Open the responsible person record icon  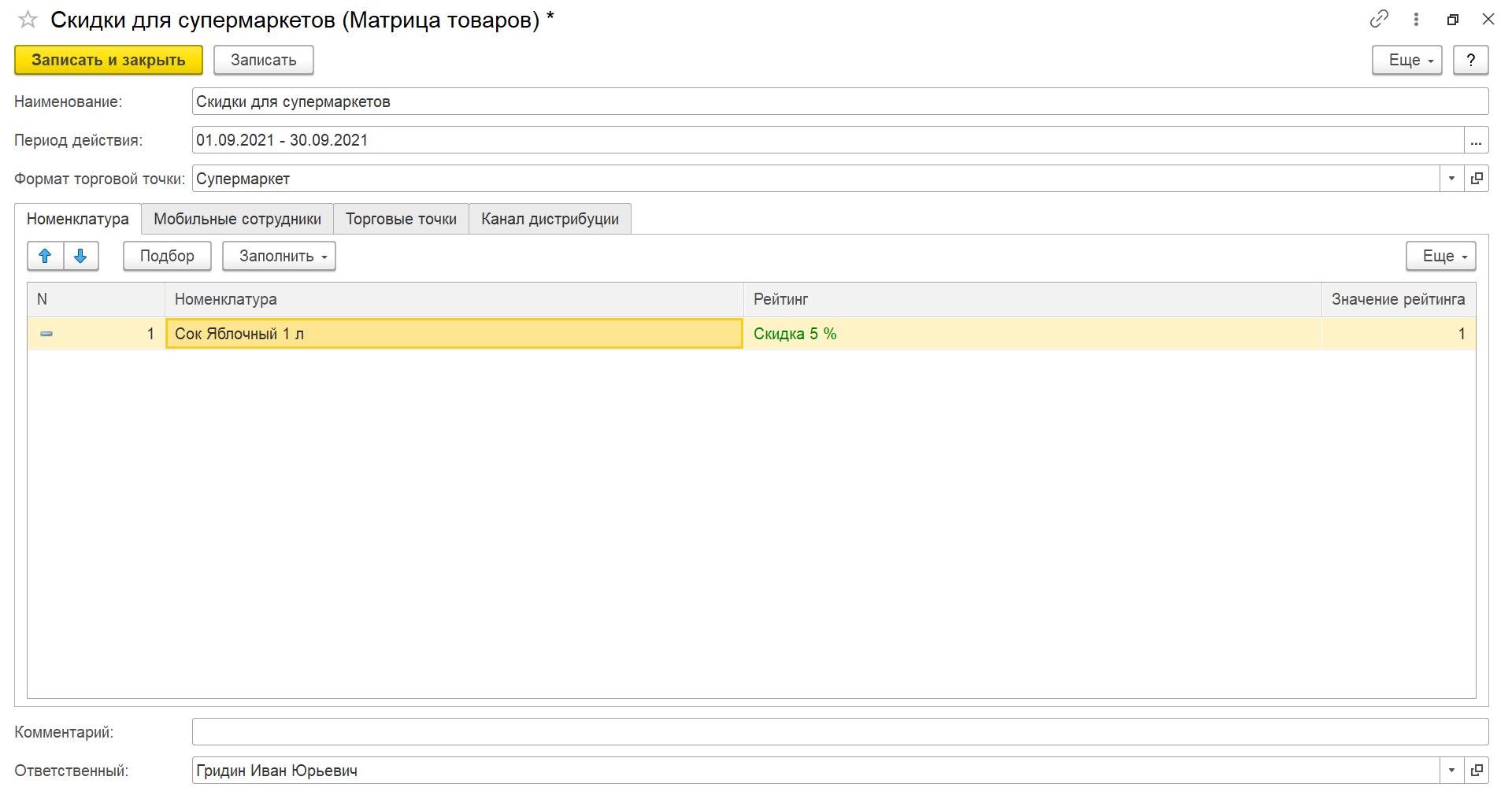1477,771
